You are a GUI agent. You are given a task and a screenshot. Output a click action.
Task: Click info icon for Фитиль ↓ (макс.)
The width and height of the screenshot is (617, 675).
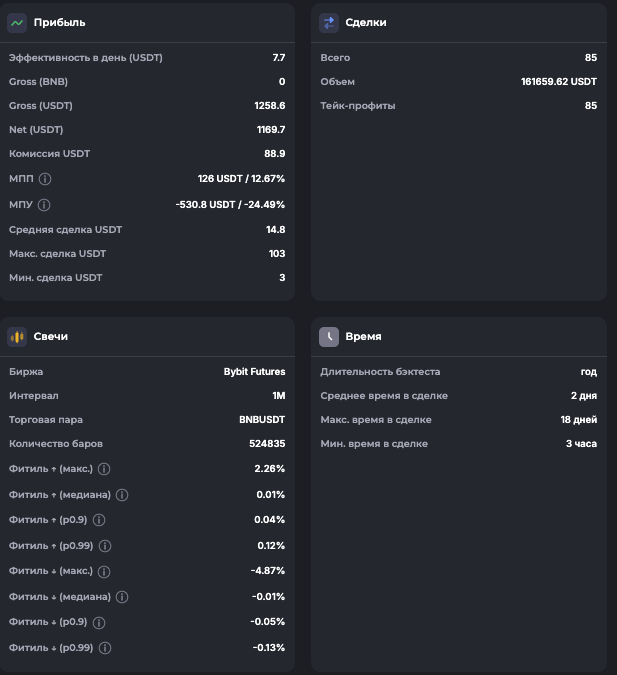104,571
